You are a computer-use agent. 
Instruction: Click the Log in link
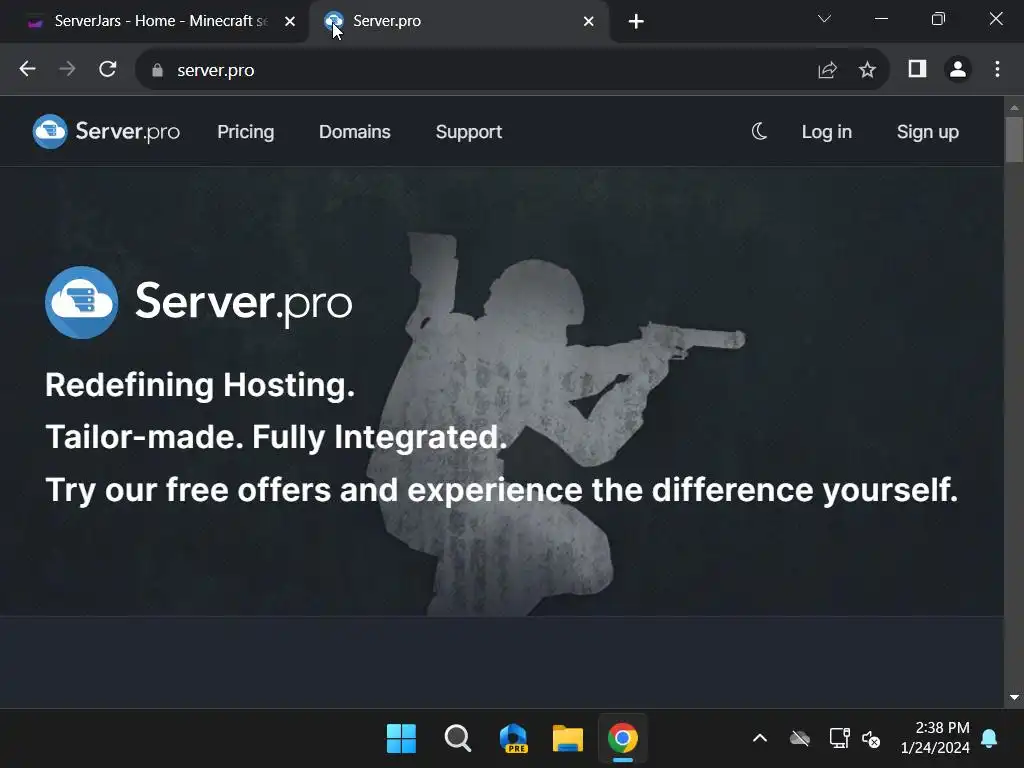coord(827,132)
